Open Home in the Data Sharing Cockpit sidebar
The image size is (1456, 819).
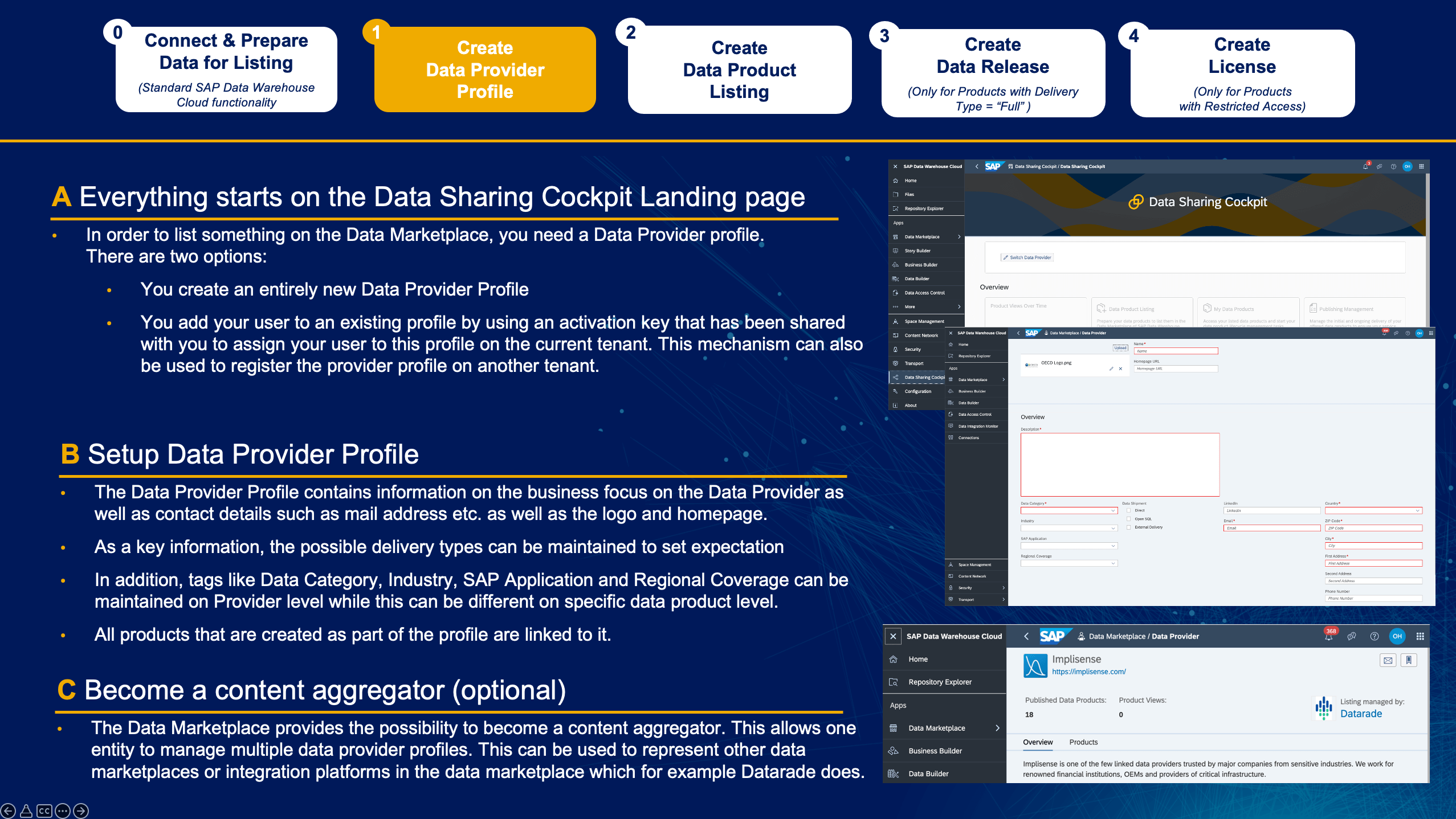pos(926,181)
